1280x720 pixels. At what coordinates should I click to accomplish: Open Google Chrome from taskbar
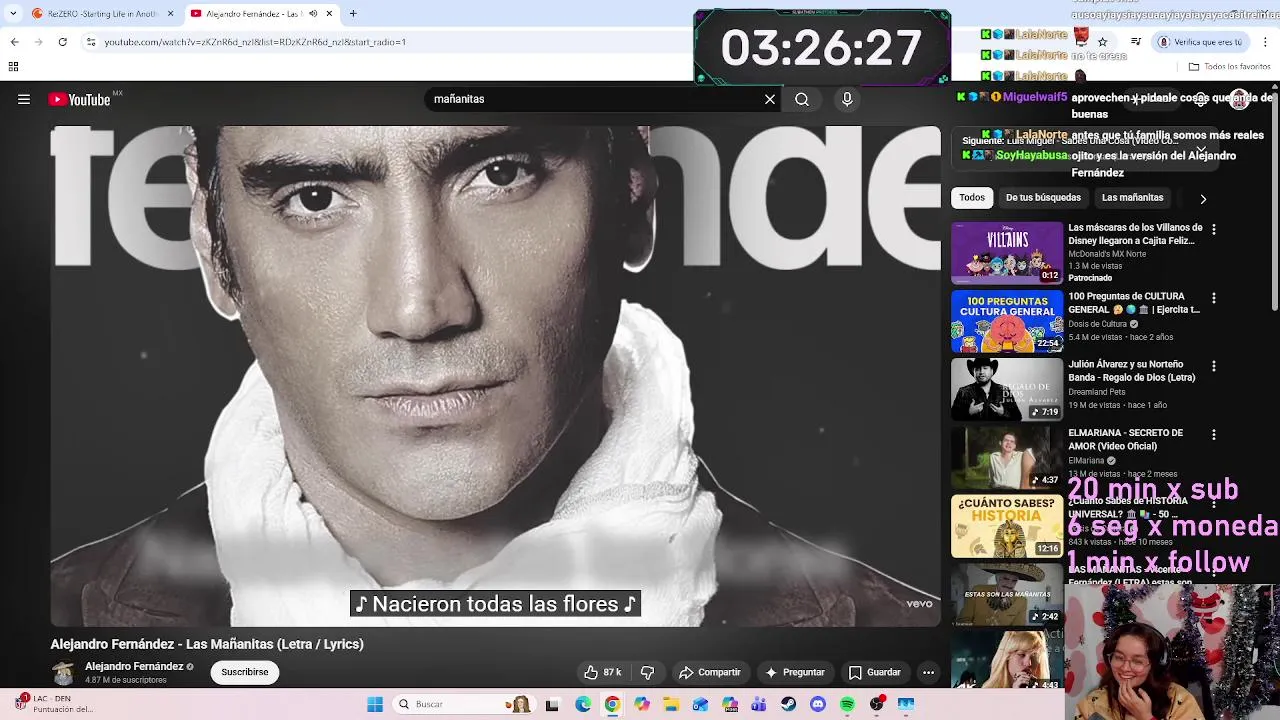(x=612, y=704)
